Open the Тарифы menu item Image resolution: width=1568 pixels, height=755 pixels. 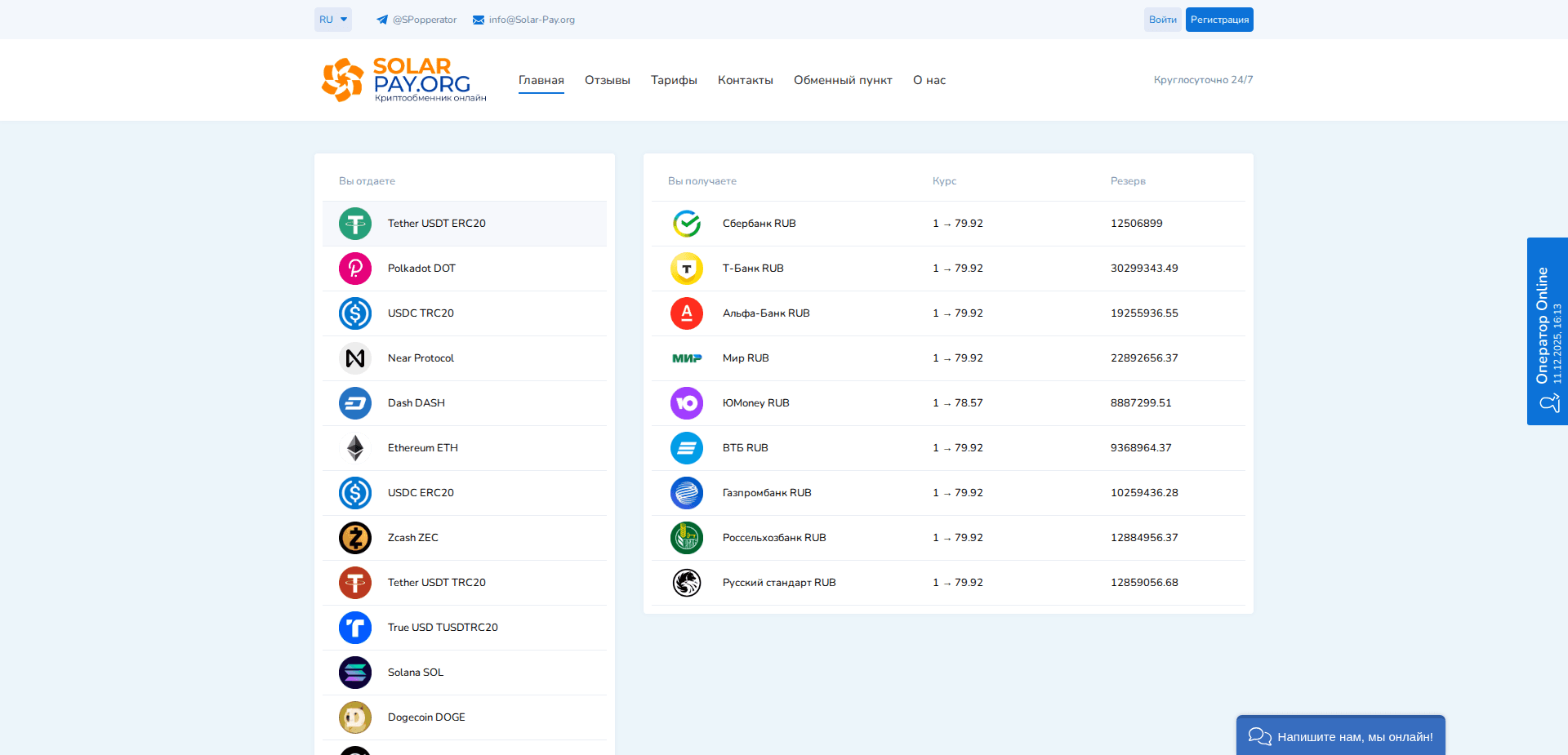(673, 80)
